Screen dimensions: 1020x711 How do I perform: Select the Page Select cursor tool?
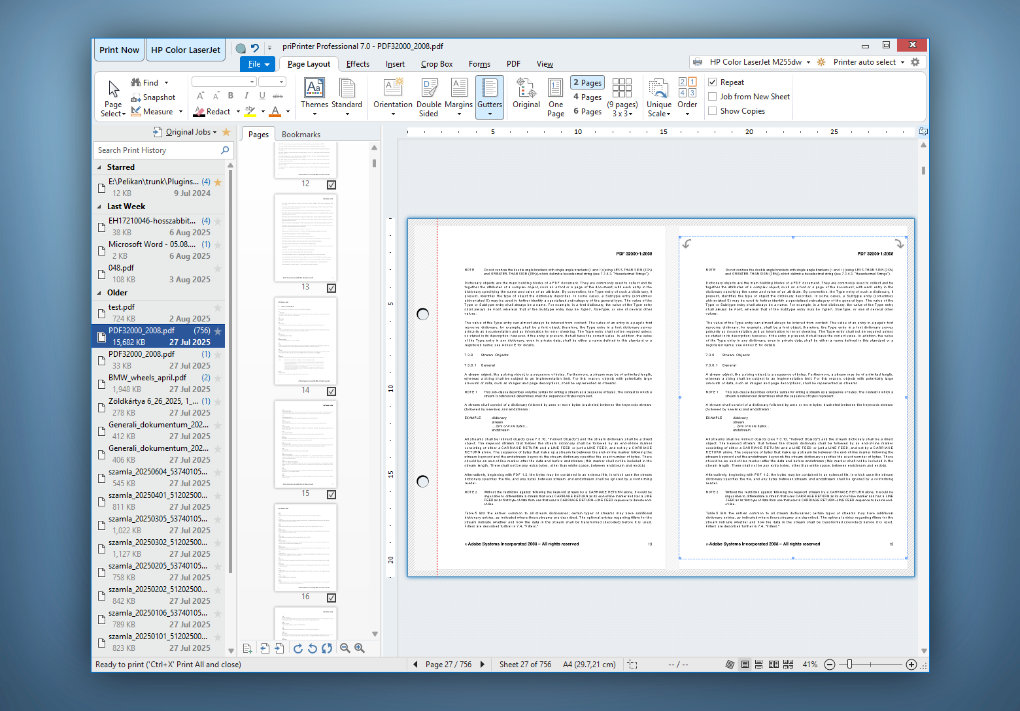(x=113, y=98)
